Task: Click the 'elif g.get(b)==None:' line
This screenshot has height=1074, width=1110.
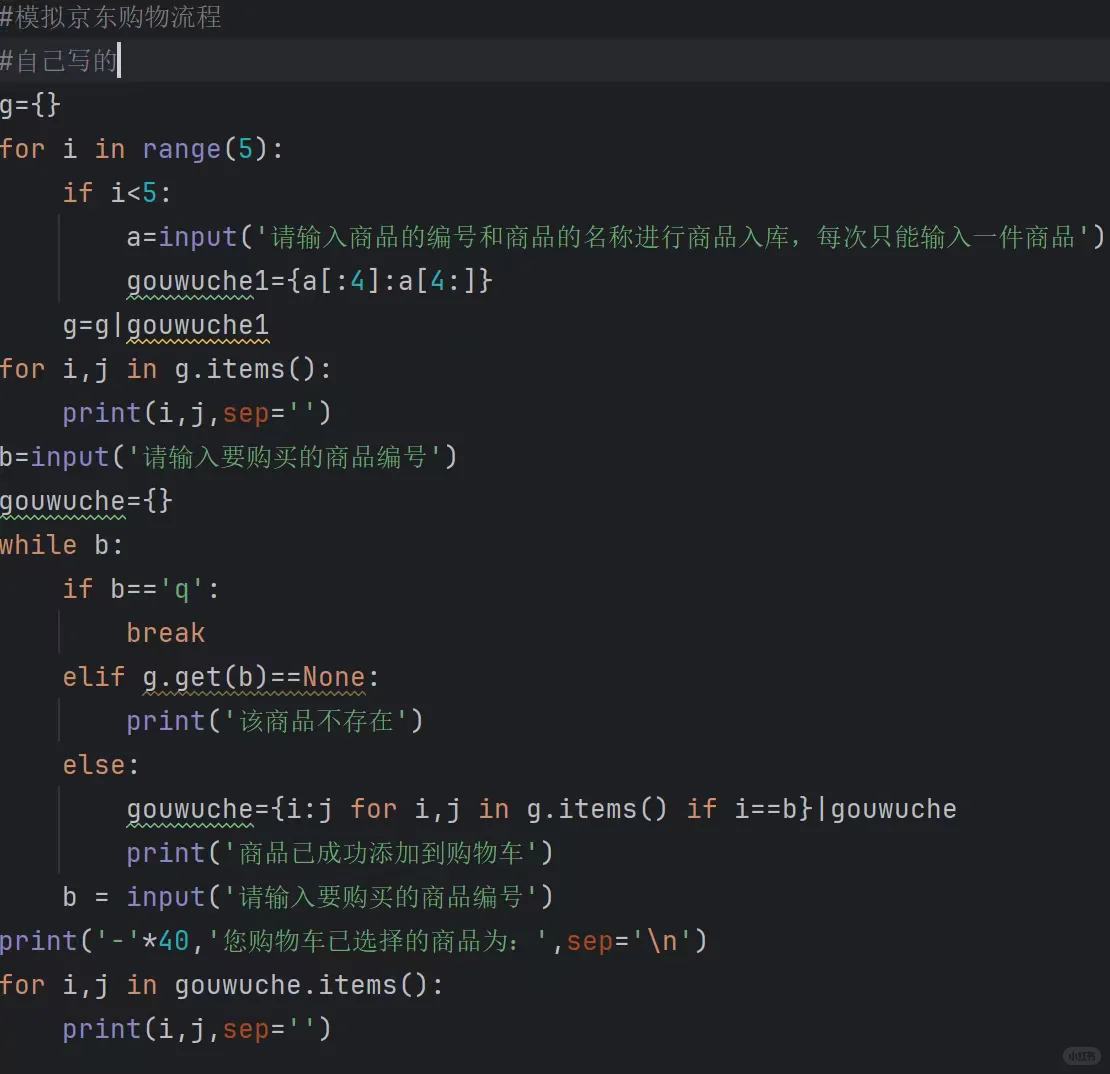Action: pos(221,677)
